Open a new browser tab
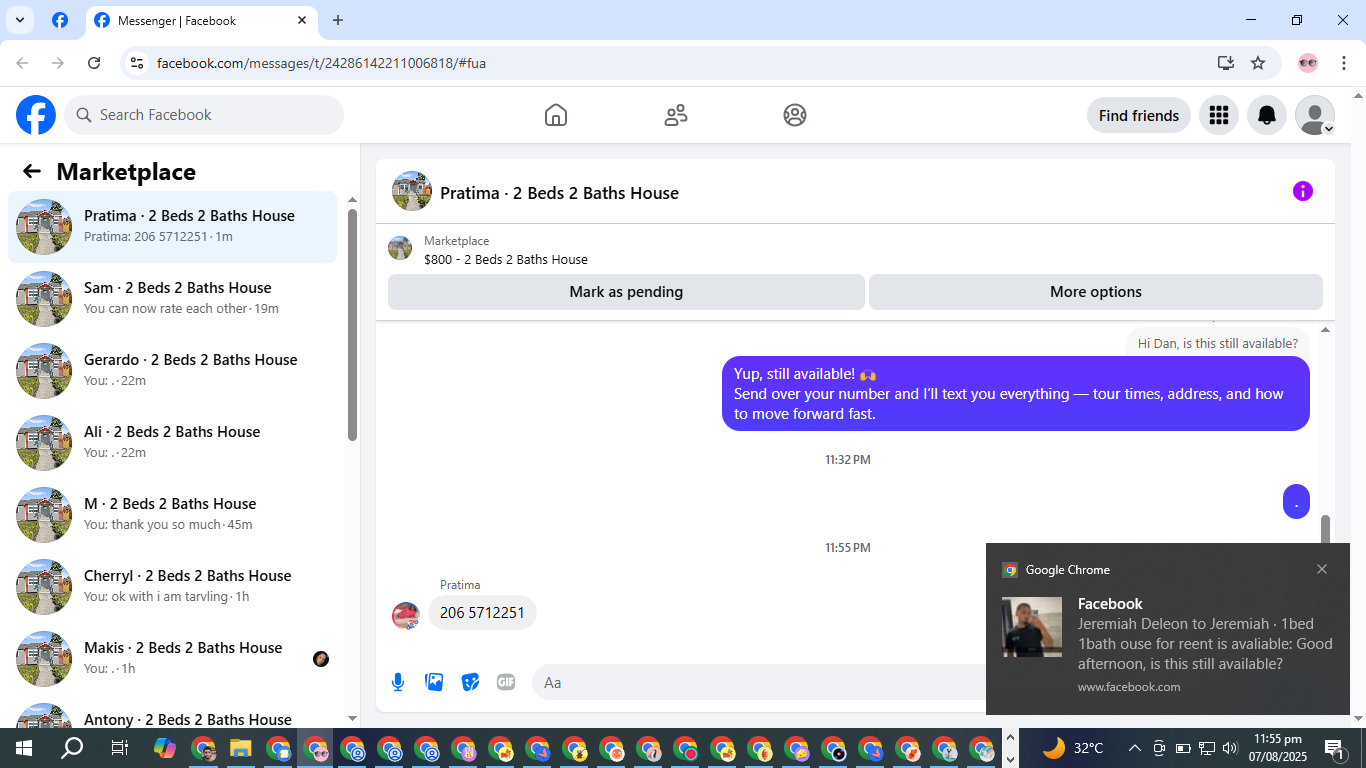Screen dimensions: 1366x768 tap(338, 20)
